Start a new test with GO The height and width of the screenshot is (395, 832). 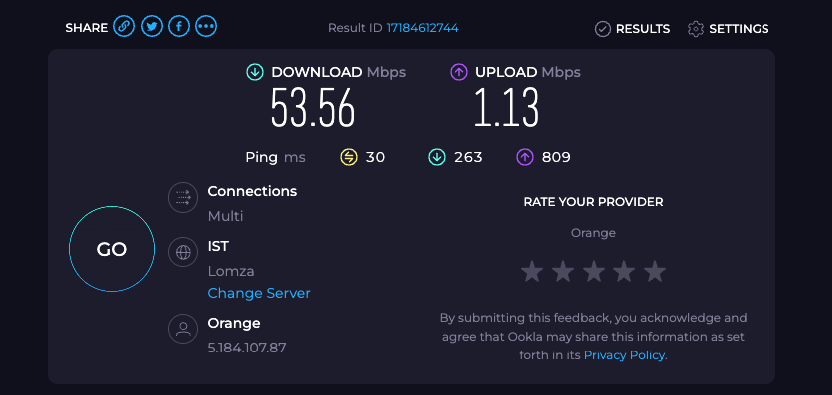[112, 249]
